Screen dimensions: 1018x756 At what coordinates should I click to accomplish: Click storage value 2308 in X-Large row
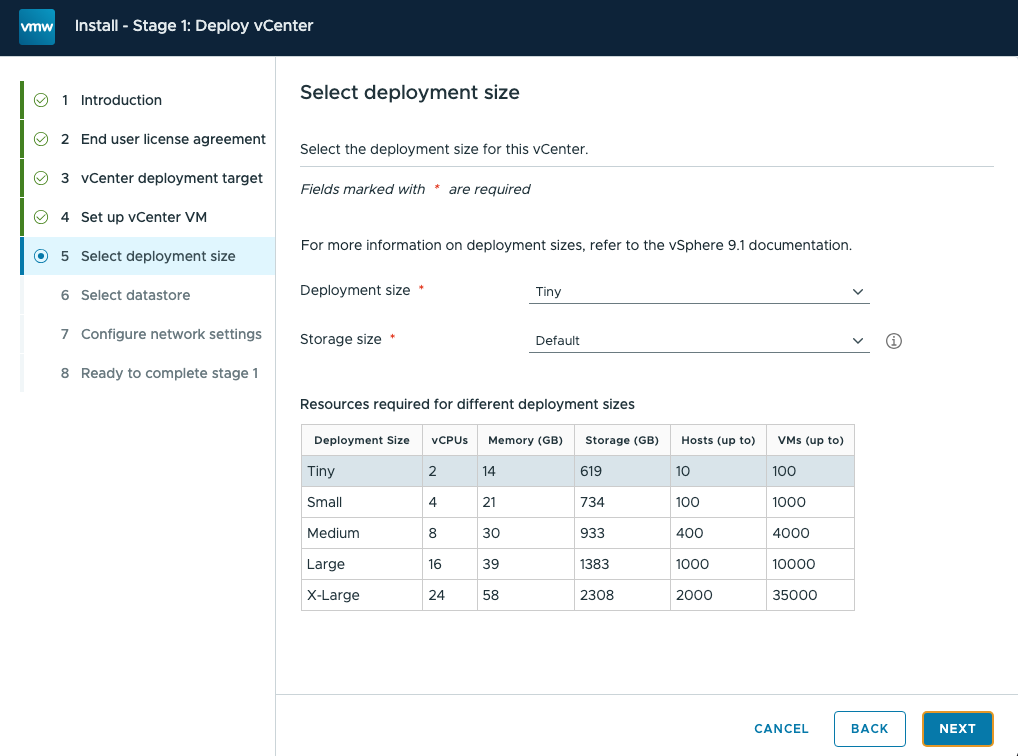pyautogui.click(x=597, y=595)
